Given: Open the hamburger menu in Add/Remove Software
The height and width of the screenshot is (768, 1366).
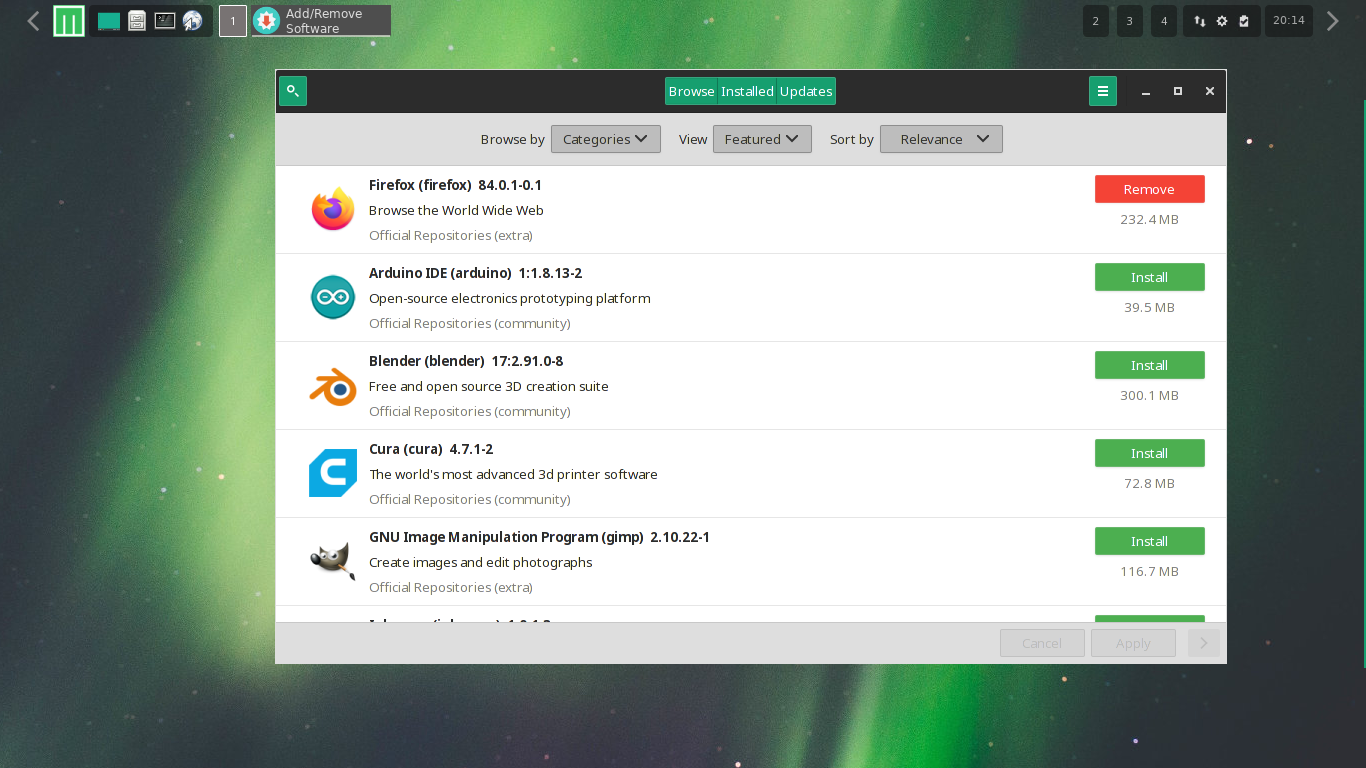Looking at the screenshot, I should pyautogui.click(x=1103, y=91).
